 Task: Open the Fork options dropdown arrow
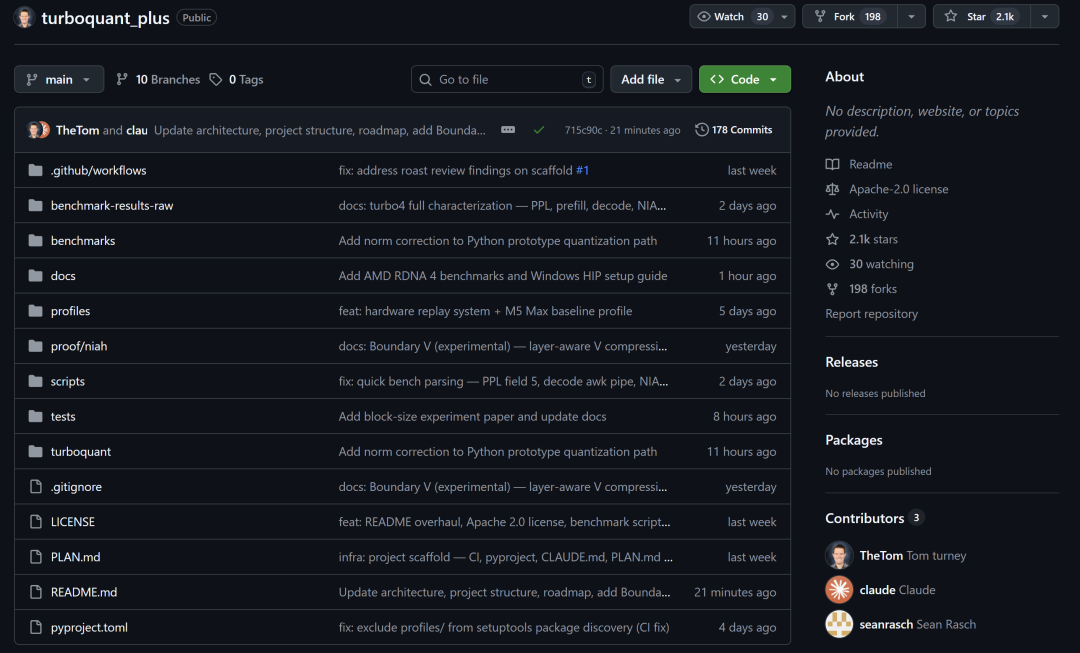click(x=910, y=17)
